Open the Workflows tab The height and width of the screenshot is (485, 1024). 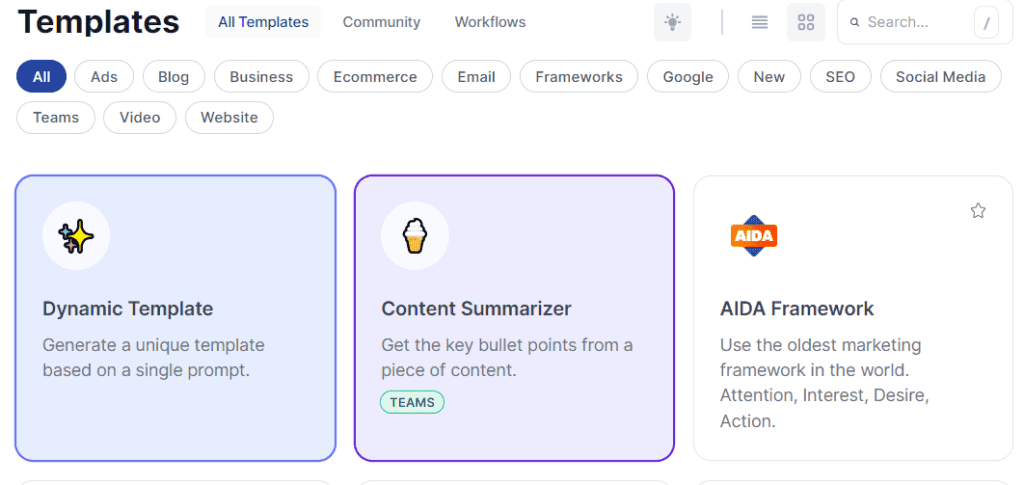point(490,22)
